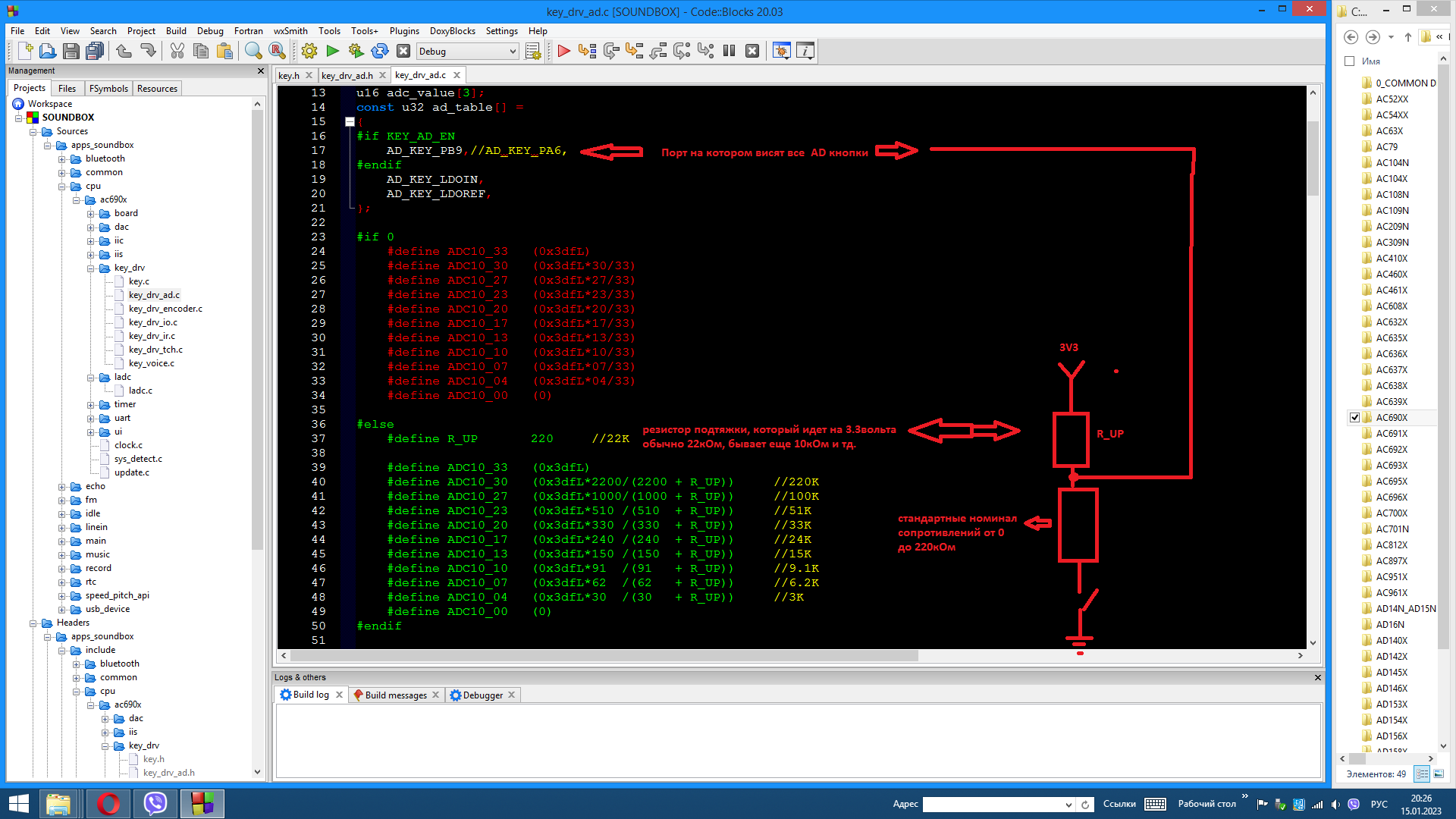Open the Plugins menu
Image resolution: width=1456 pixels, height=819 pixels.
[x=404, y=31]
